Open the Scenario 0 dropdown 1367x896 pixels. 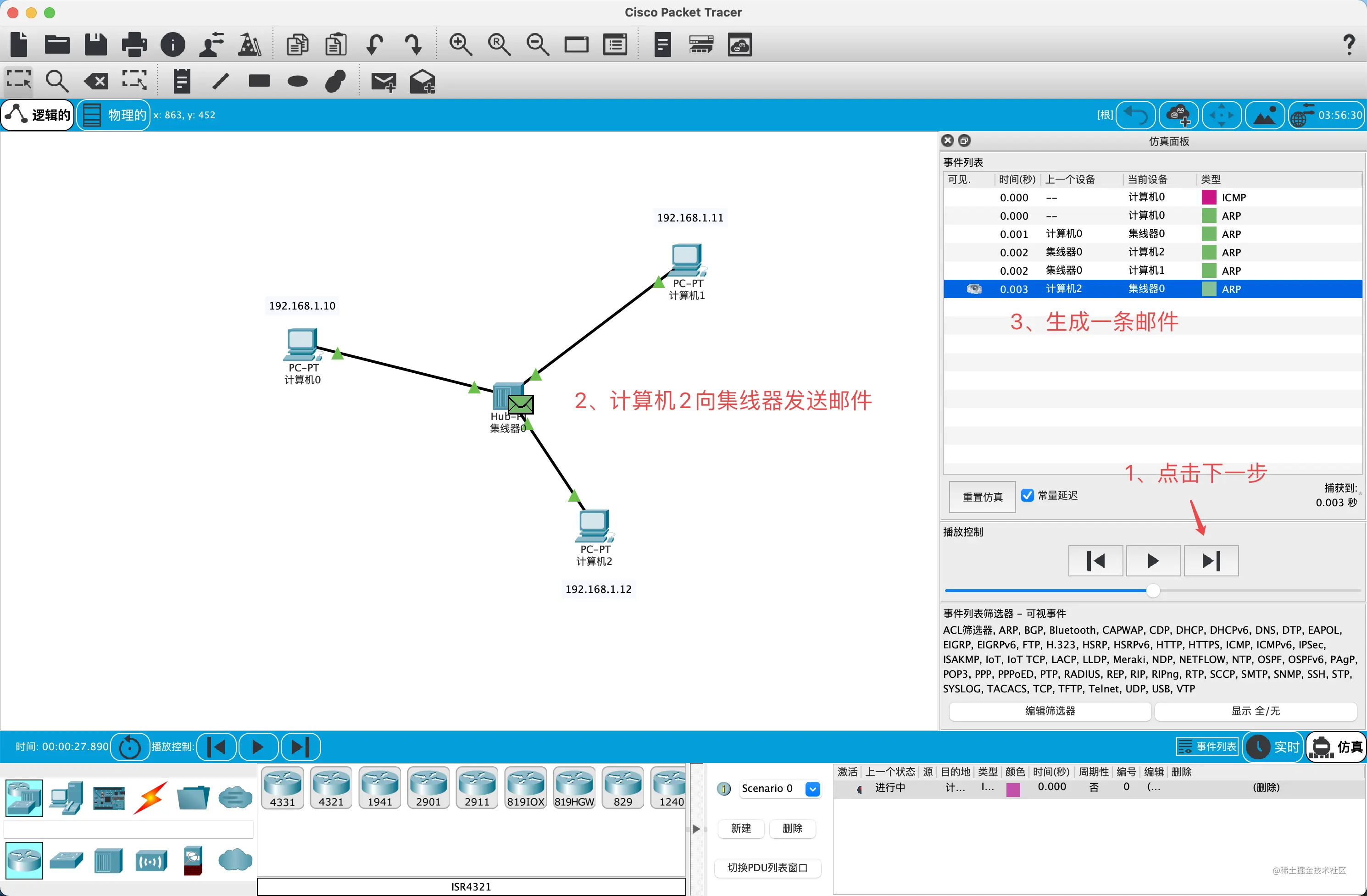(813, 789)
